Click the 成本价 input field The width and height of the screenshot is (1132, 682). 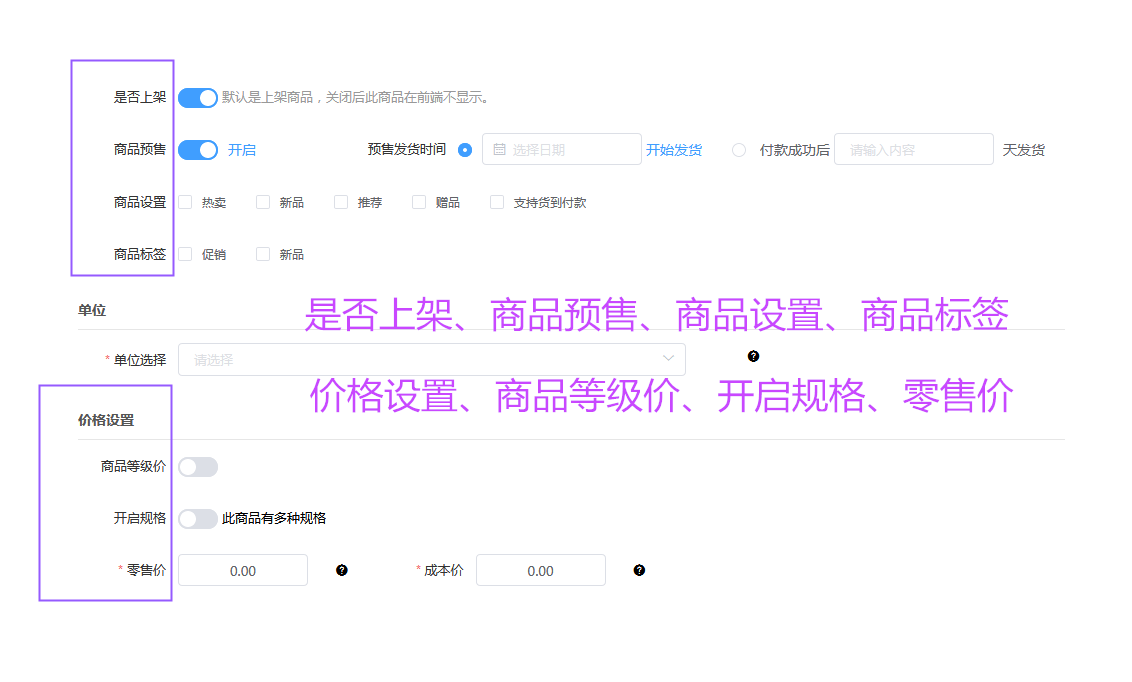(541, 570)
